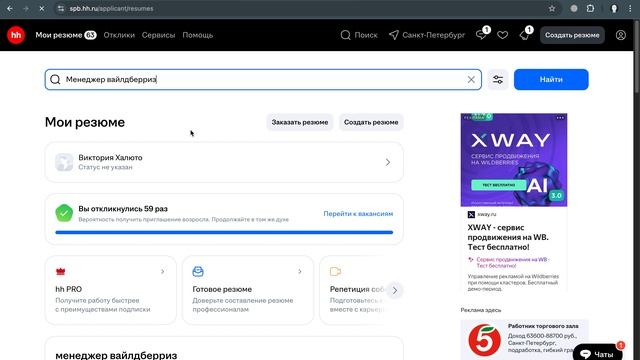Open browser extensions puzzle icon
This screenshot has height=360, width=640.
[590, 8]
